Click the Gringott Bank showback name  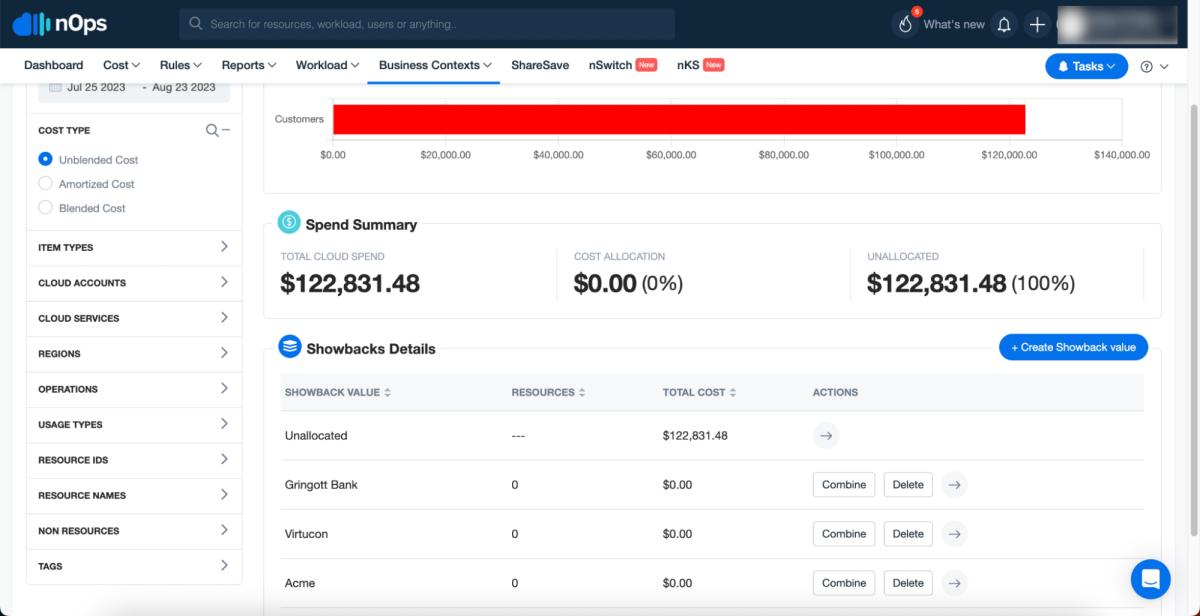click(x=321, y=485)
